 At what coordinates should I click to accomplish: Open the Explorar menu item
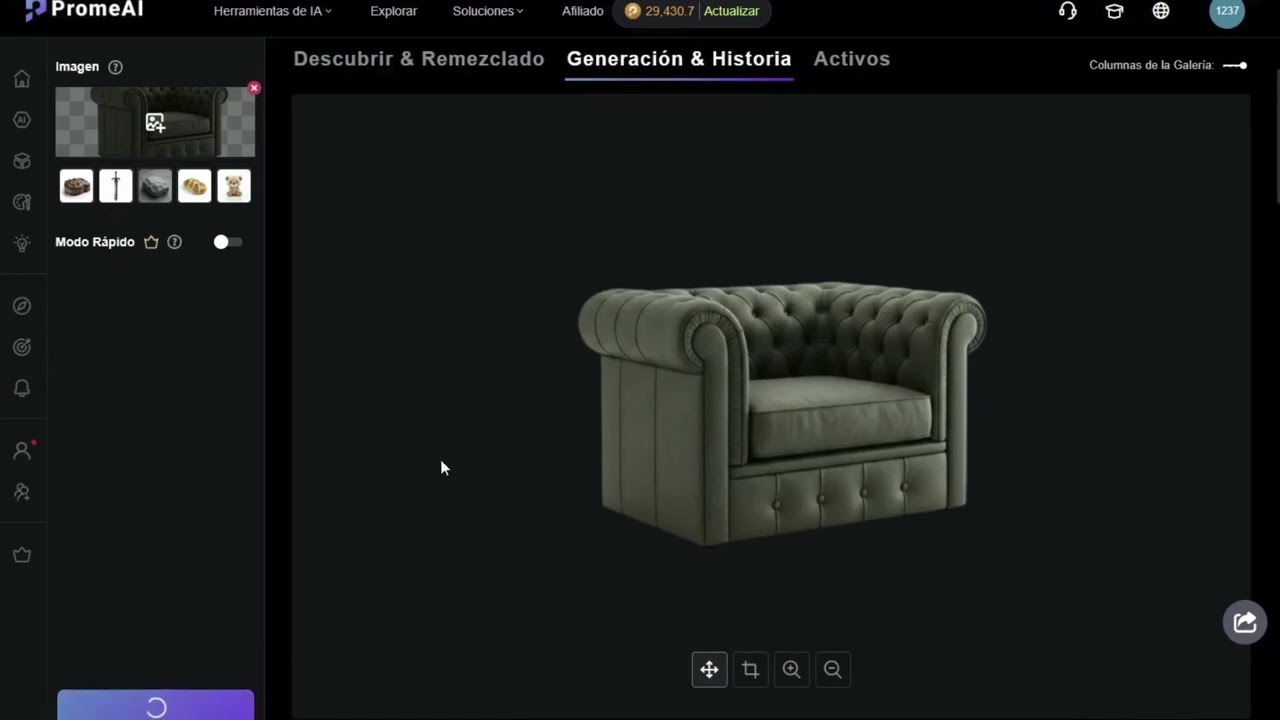[x=394, y=11]
